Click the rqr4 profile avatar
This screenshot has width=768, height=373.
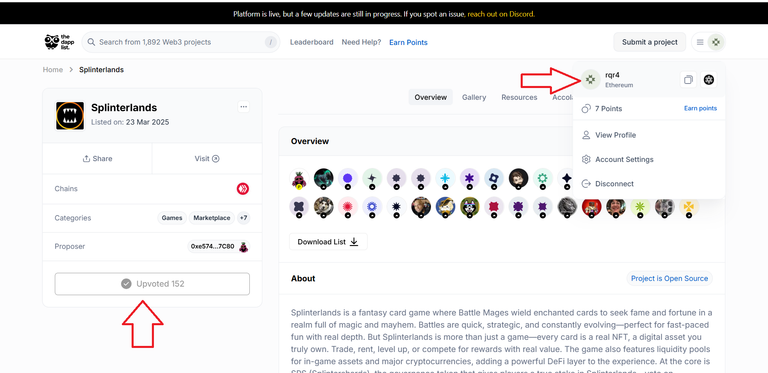click(x=591, y=79)
